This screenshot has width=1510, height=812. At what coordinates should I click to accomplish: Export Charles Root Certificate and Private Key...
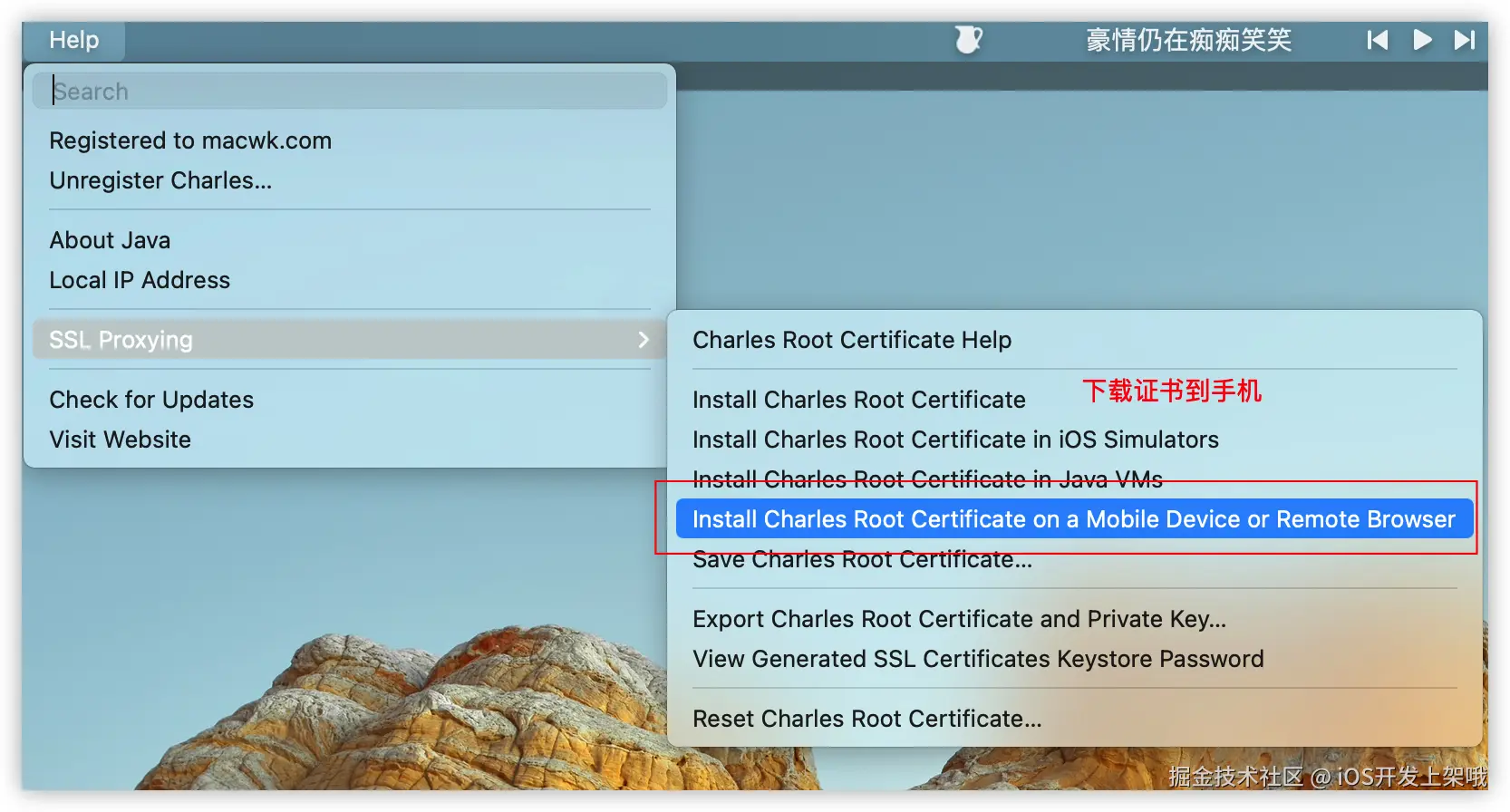click(x=1075, y=619)
